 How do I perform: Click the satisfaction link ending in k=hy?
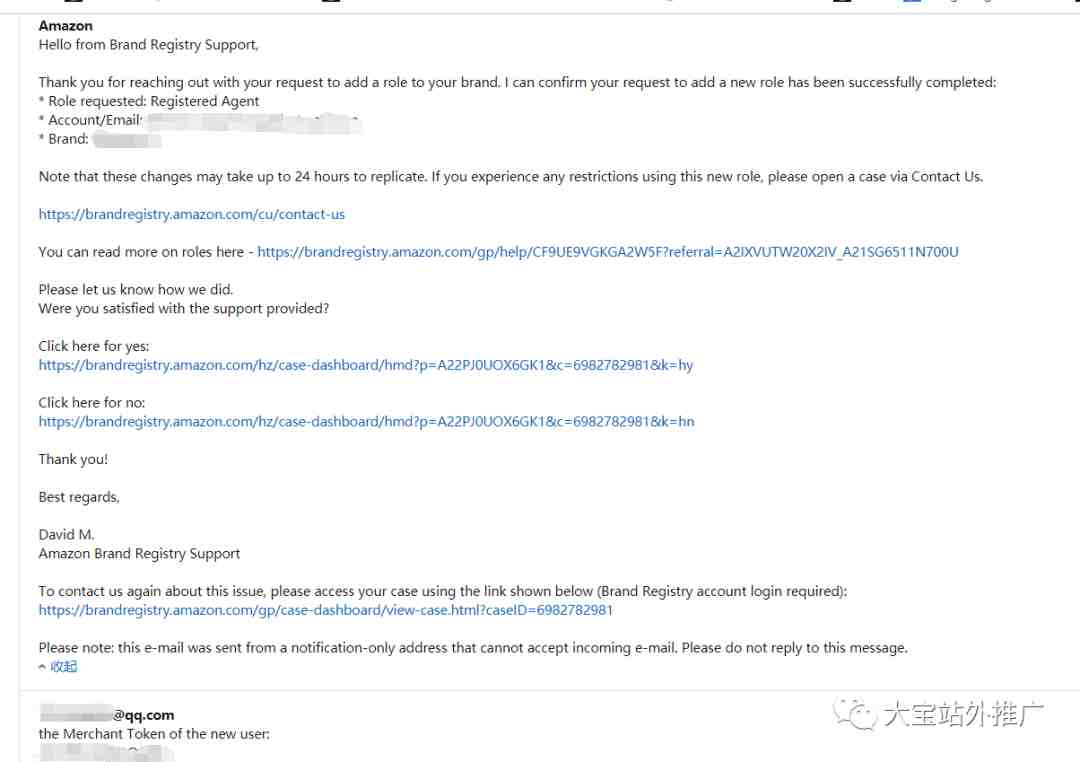[366, 365]
